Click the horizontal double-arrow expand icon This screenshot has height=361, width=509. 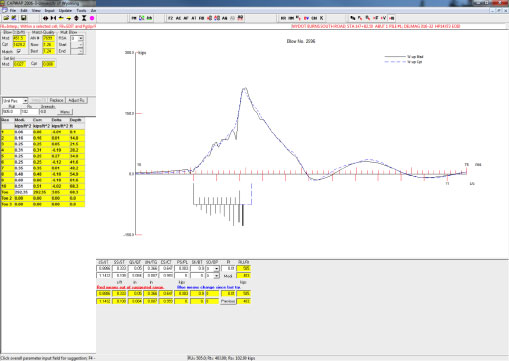[46, 18]
